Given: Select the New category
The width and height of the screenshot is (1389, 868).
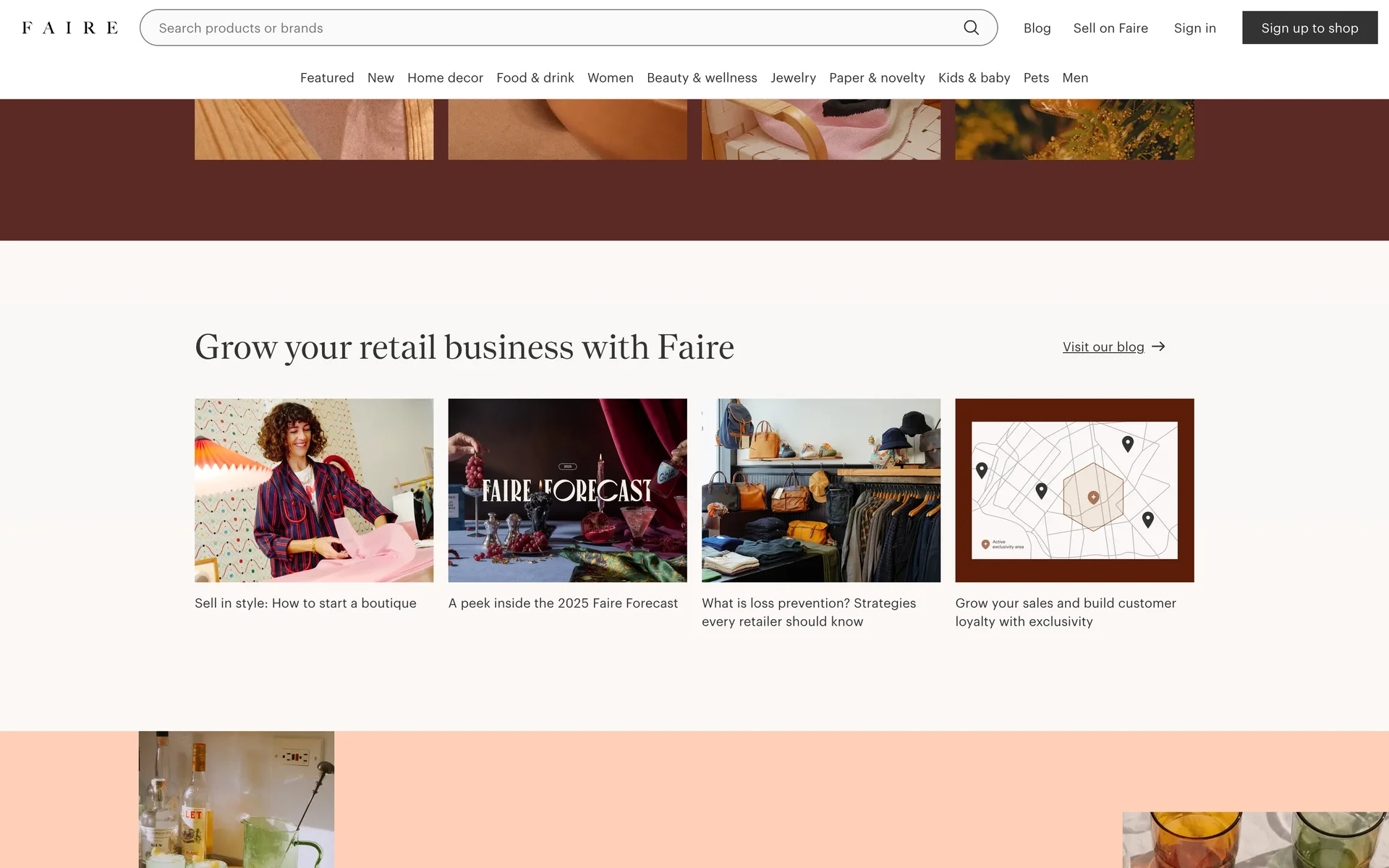Looking at the screenshot, I should point(381,77).
